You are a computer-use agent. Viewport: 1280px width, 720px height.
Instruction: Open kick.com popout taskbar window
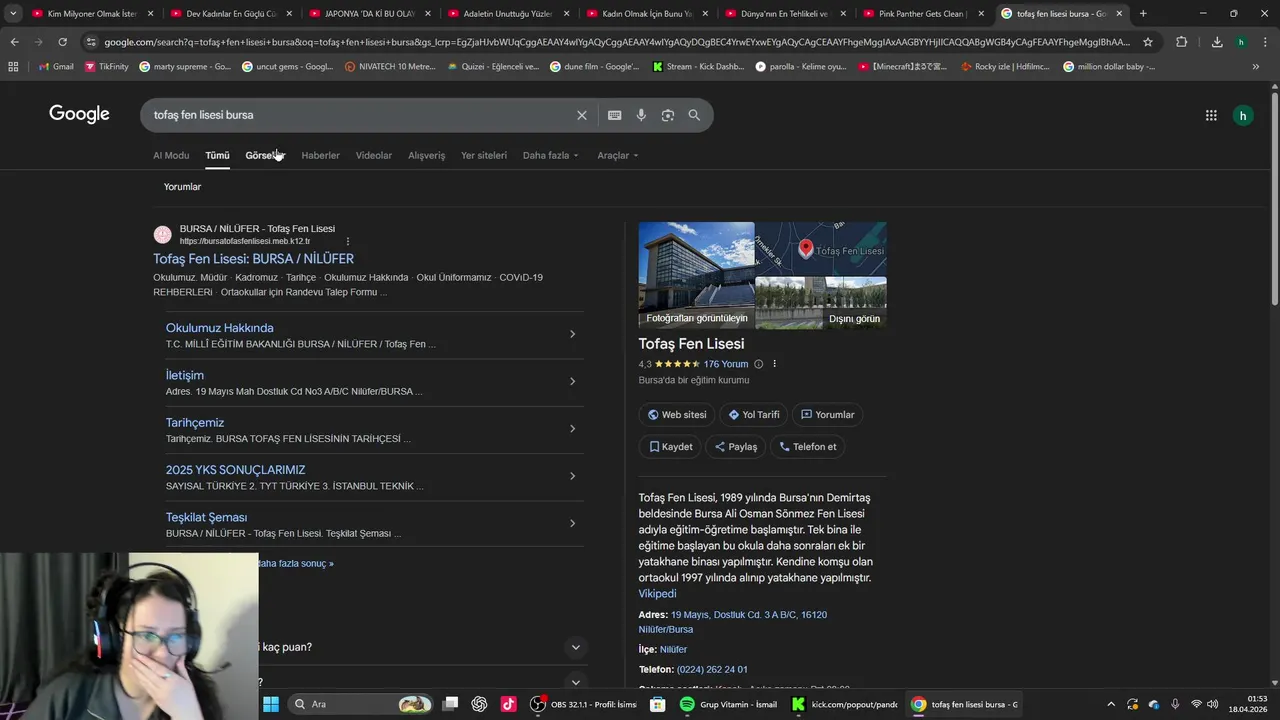(846, 704)
